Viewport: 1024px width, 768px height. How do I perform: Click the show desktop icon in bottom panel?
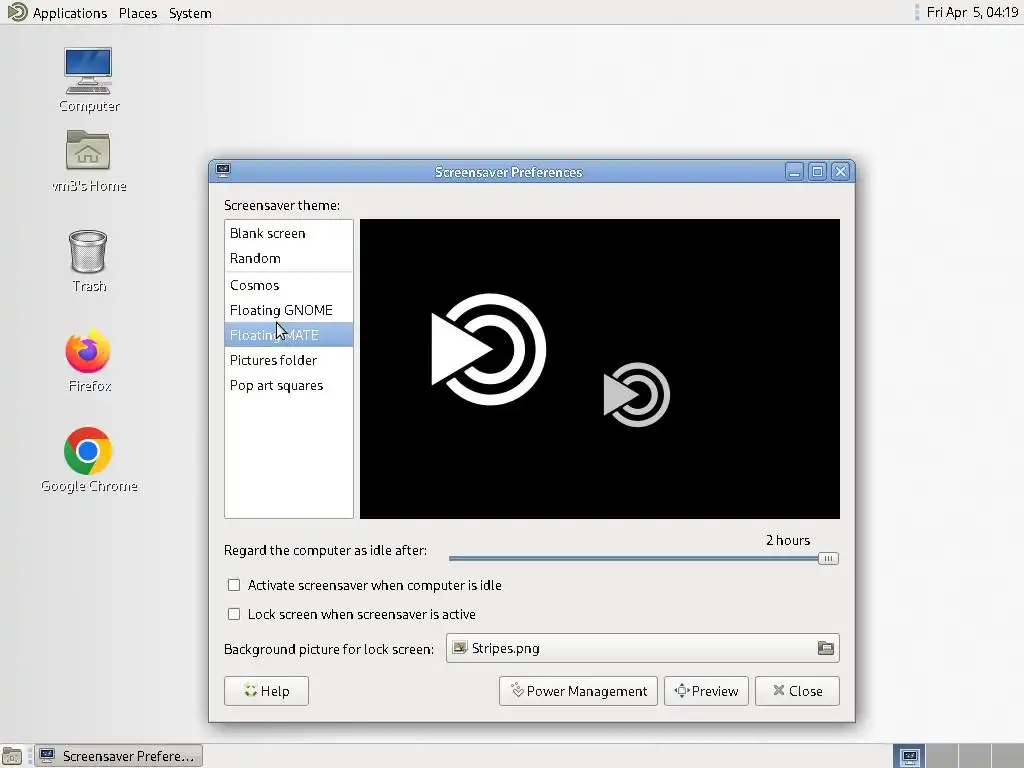(x=12, y=756)
